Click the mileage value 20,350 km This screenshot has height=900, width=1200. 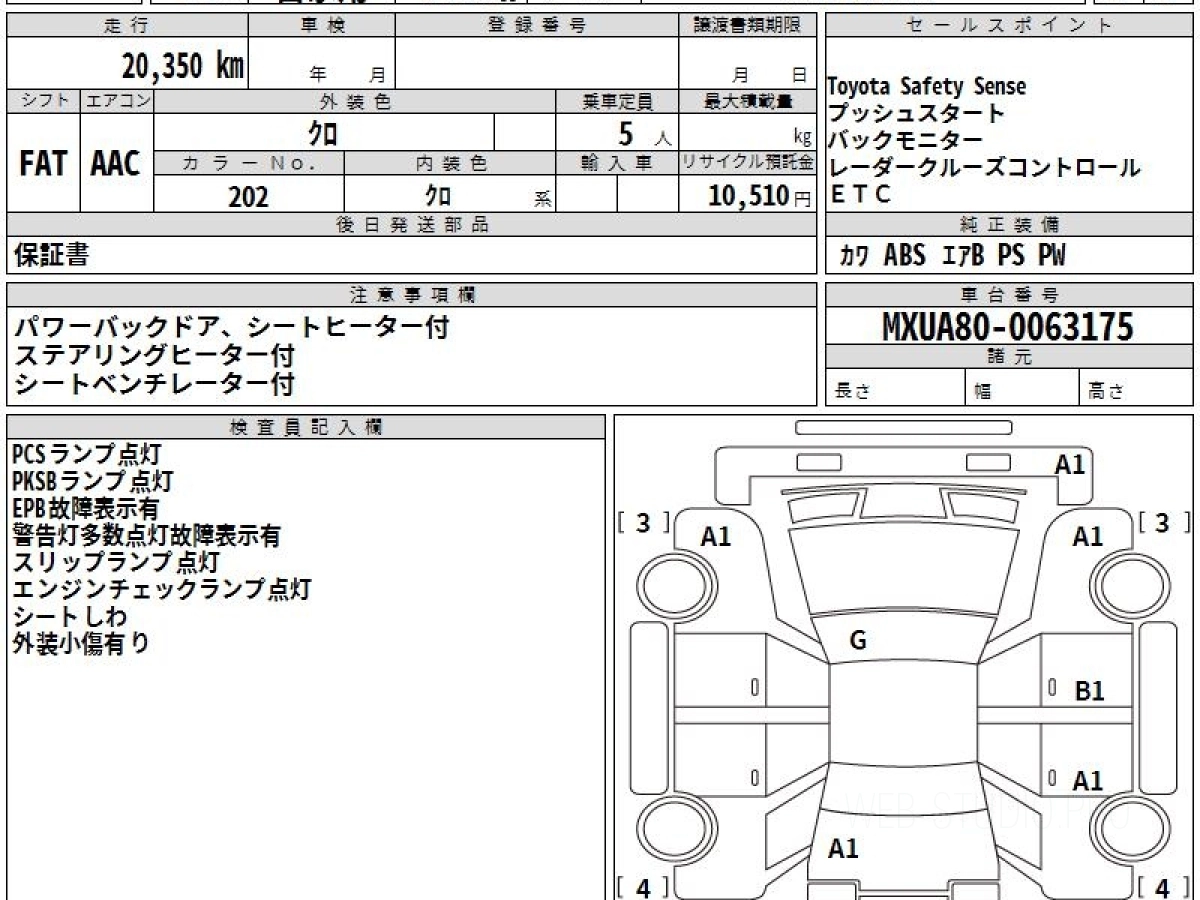183,66
